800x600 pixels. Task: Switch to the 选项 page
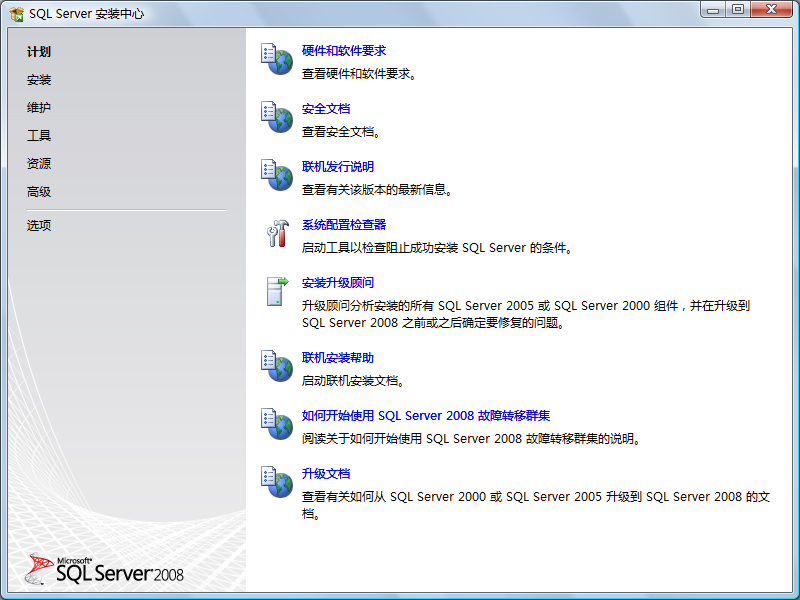pos(39,226)
